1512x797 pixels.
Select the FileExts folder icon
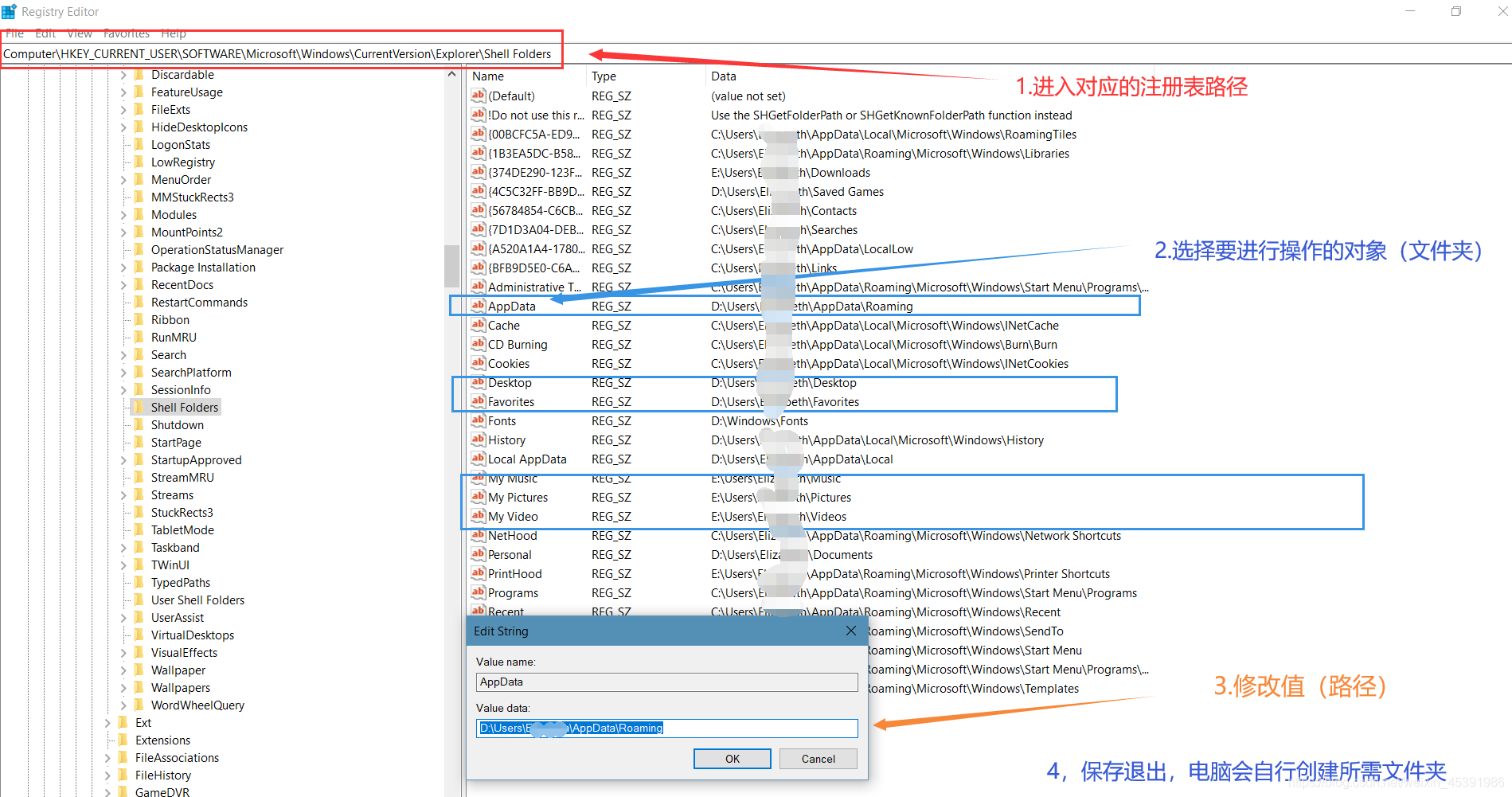pos(139,110)
